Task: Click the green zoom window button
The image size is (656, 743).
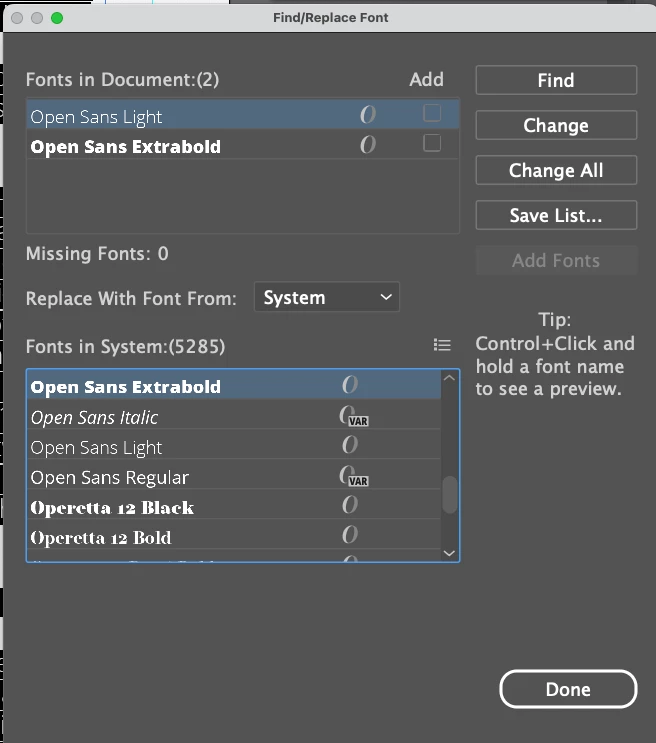Action: [57, 18]
